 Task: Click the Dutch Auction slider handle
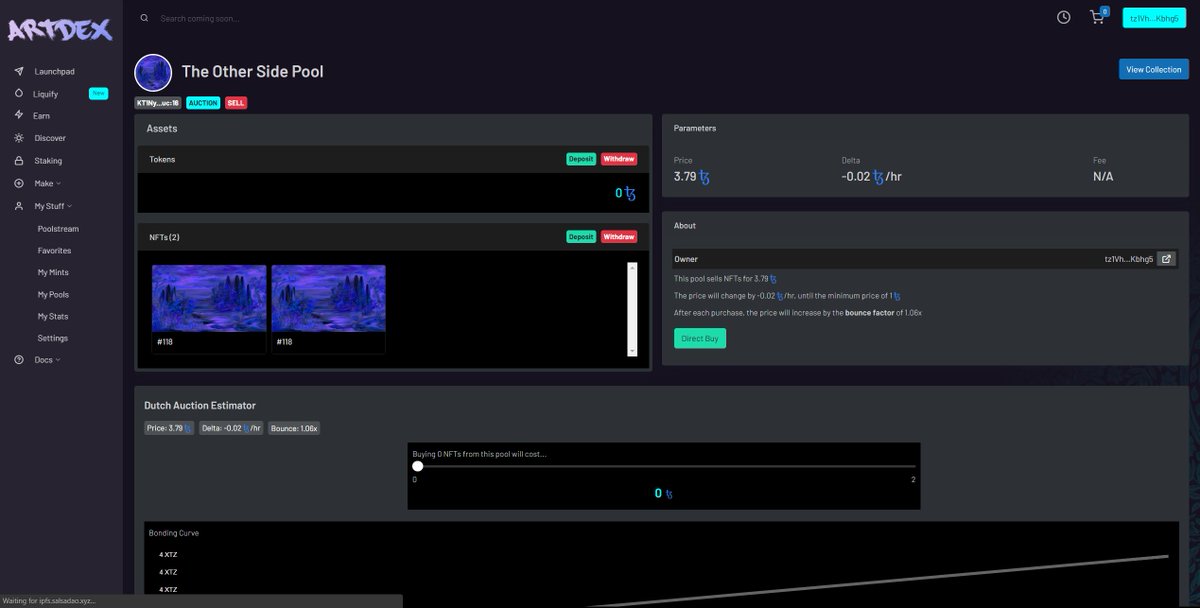[x=418, y=466]
